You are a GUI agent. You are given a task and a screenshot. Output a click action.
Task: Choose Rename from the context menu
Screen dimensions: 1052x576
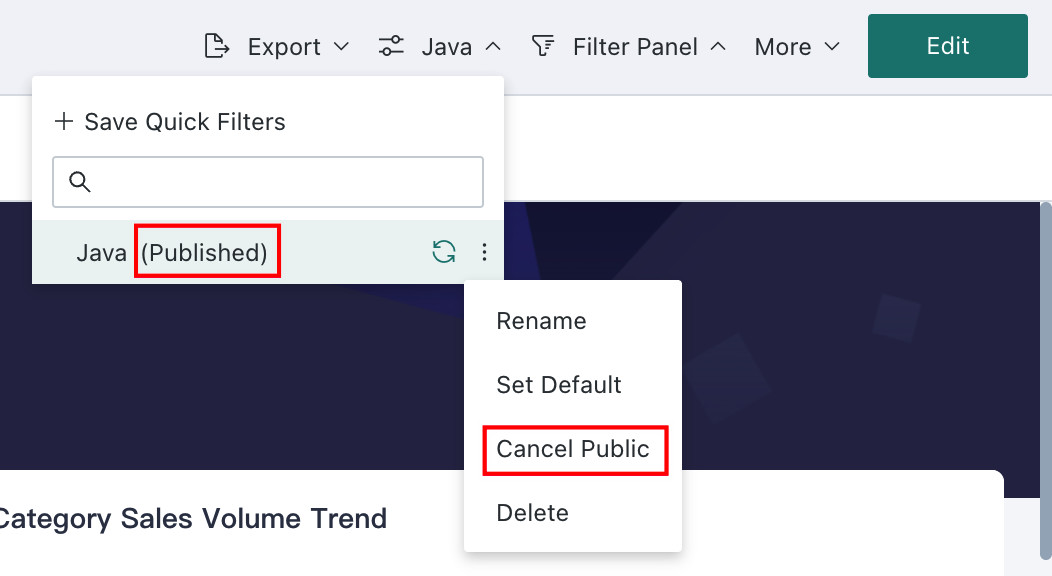541,321
